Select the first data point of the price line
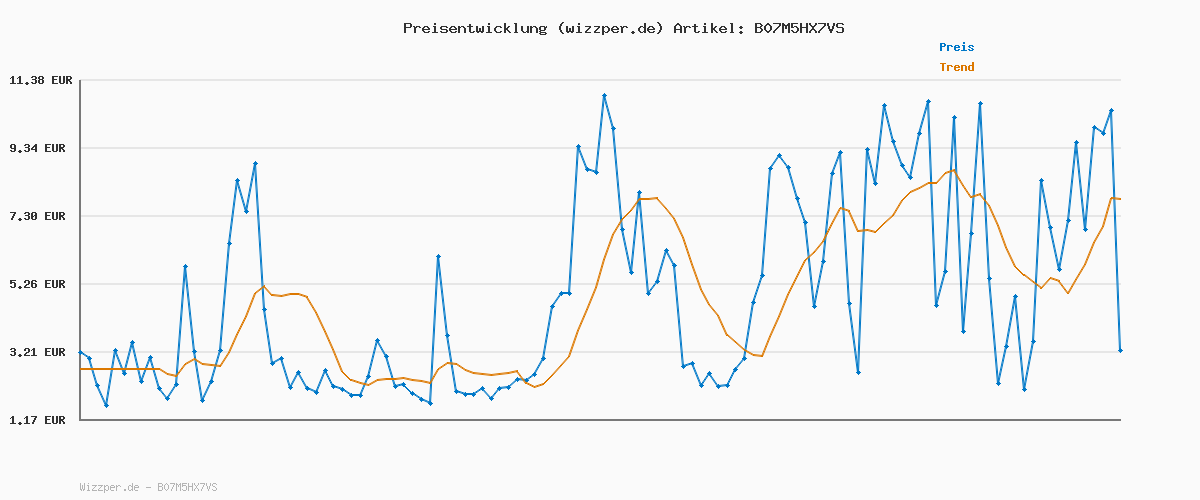This screenshot has width=1200, height=500. point(80,352)
